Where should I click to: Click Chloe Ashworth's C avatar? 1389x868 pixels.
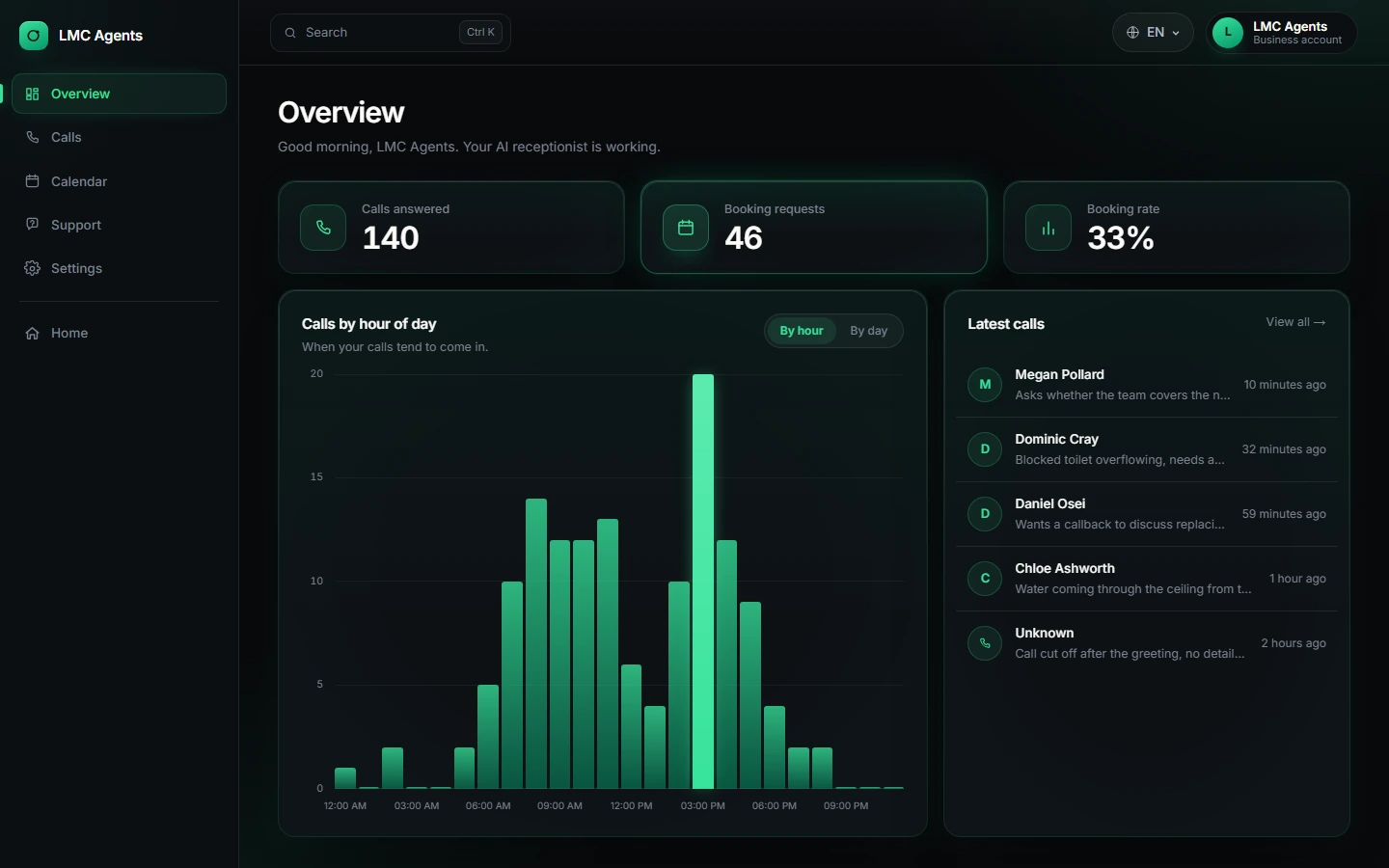[985, 578]
